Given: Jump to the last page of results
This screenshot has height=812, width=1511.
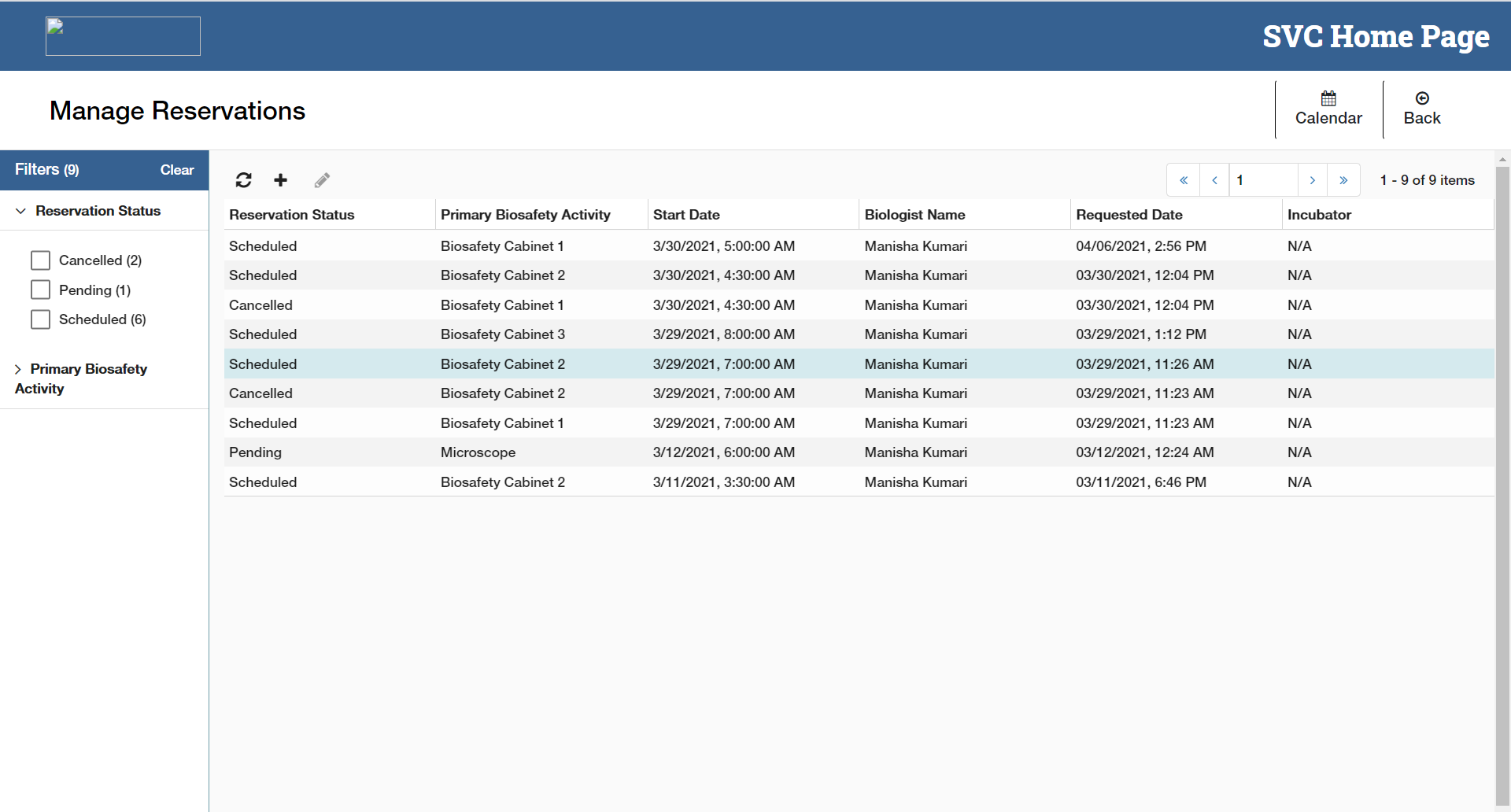Looking at the screenshot, I should click(x=1343, y=180).
